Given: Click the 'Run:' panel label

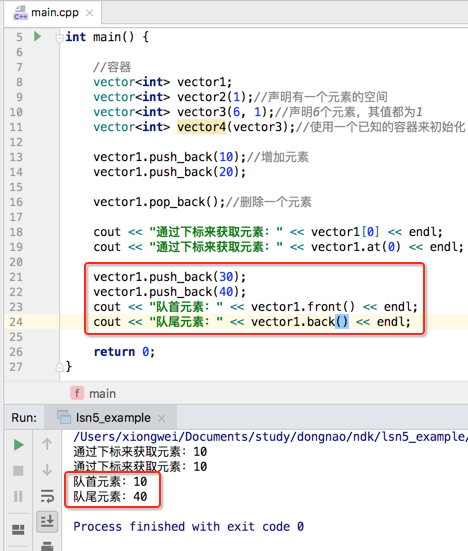Looking at the screenshot, I should 24,418.
